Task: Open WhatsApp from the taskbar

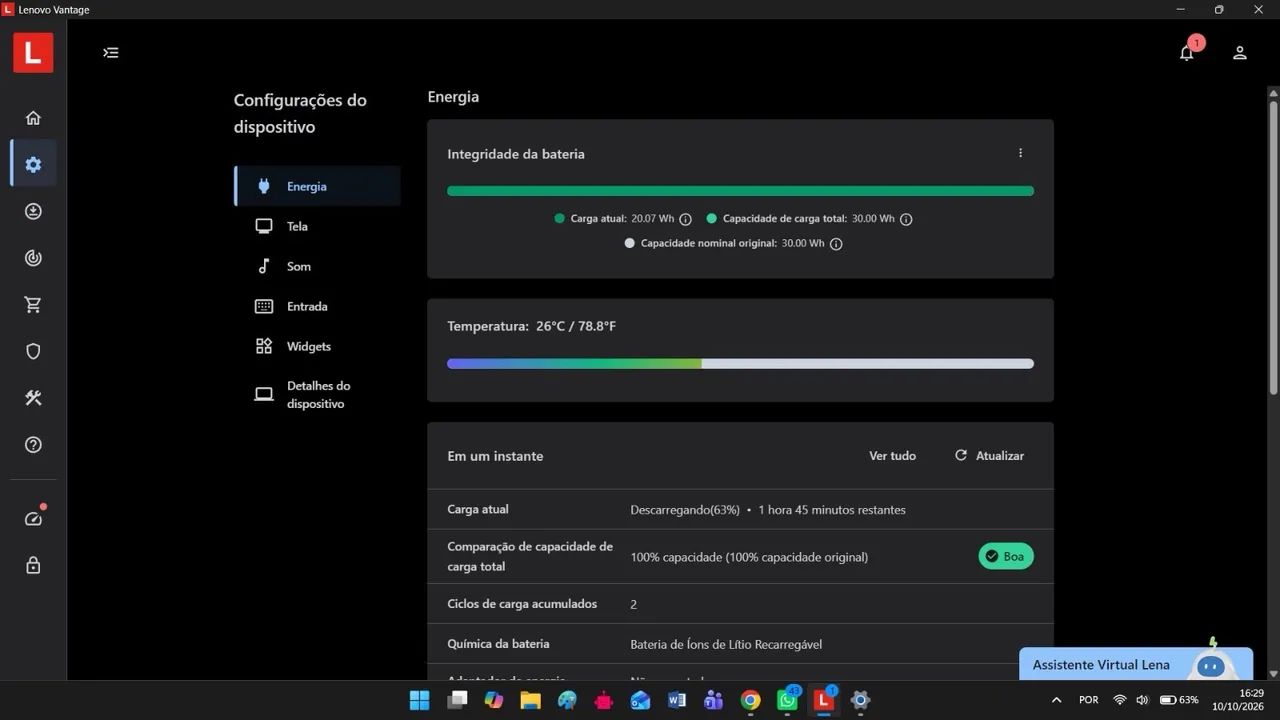Action: 787,700
